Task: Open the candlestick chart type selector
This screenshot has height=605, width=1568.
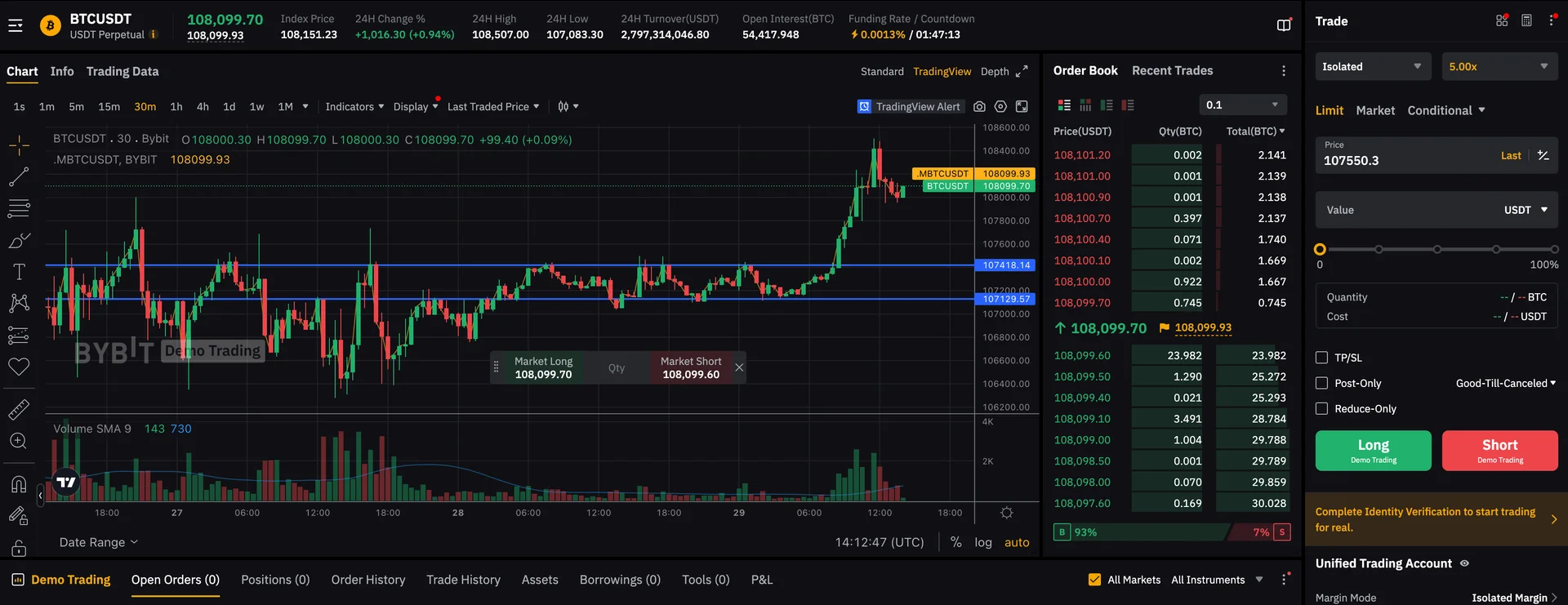Action: (568, 107)
